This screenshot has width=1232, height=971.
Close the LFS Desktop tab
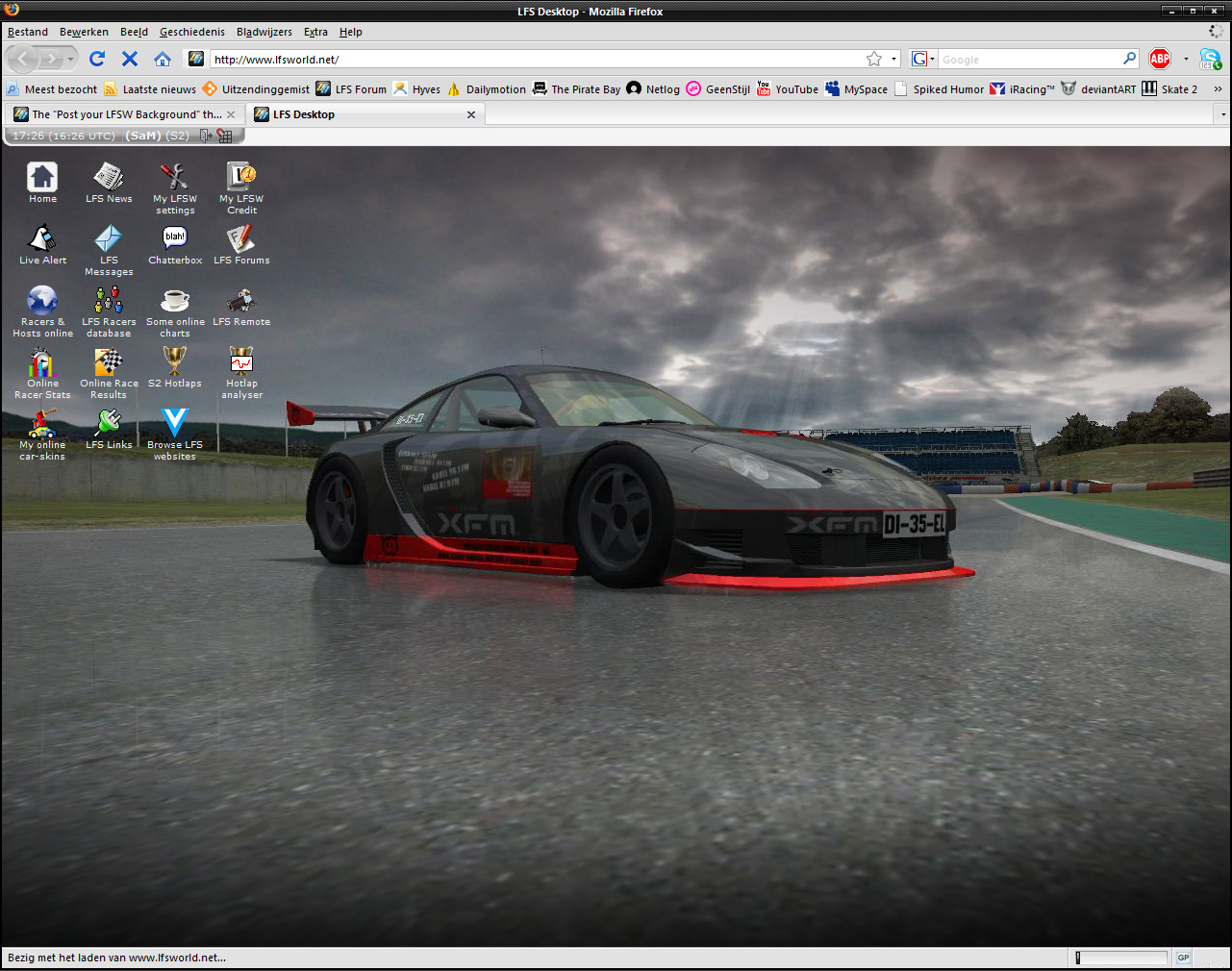click(x=471, y=114)
